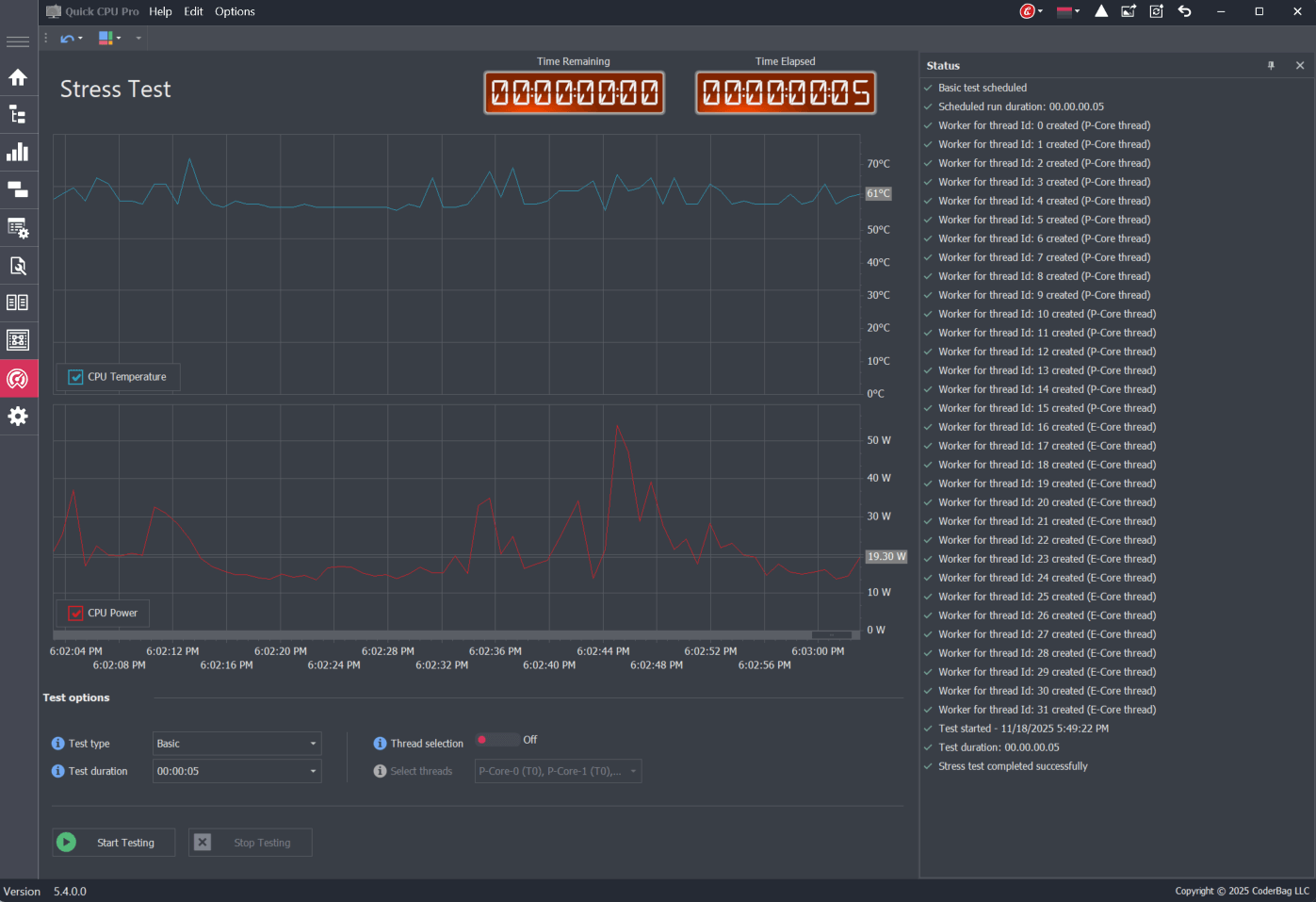Open the Settings gear in the sidebar
Screen dimensions: 1316x902
click(18, 416)
